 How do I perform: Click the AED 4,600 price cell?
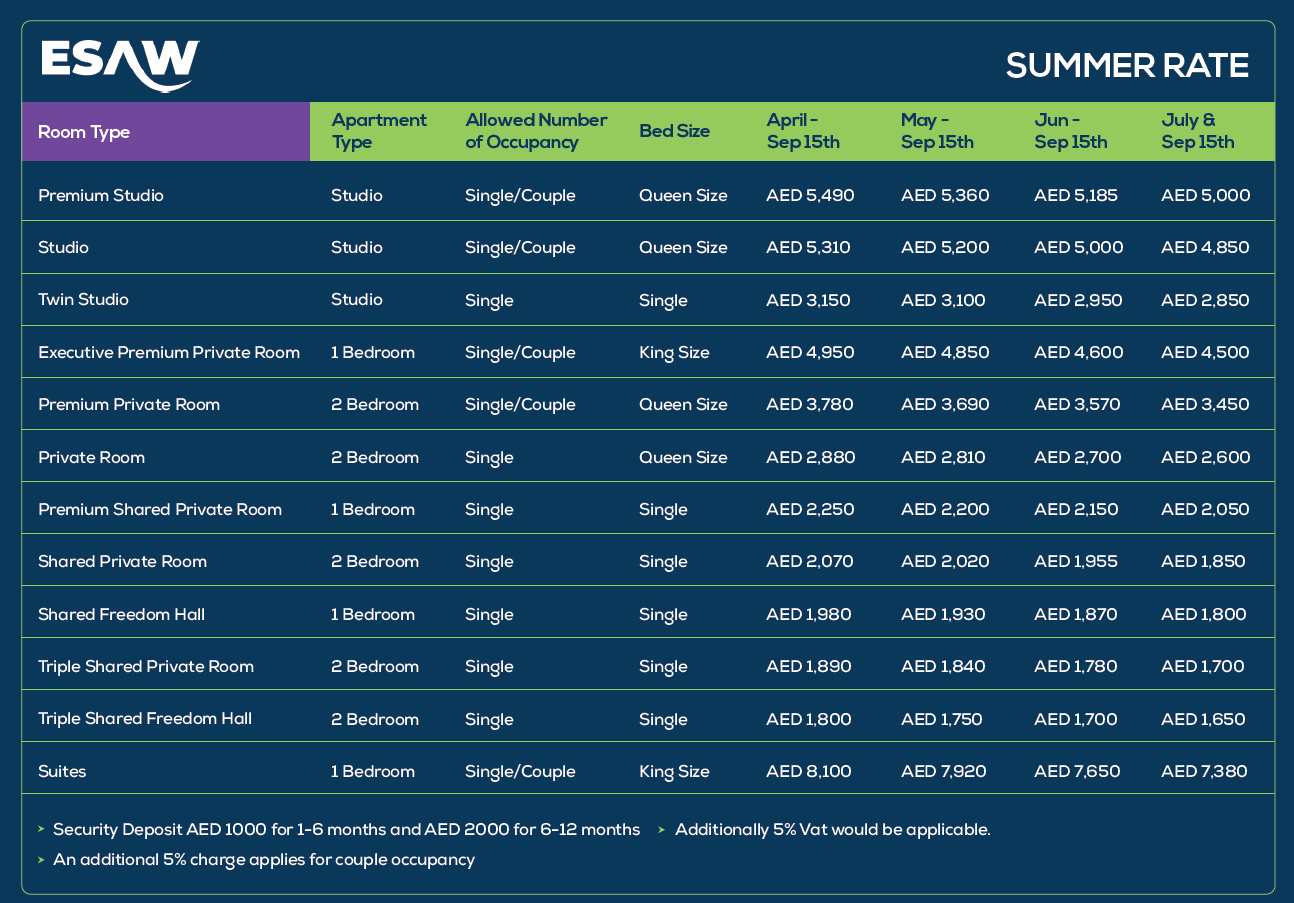[1078, 352]
